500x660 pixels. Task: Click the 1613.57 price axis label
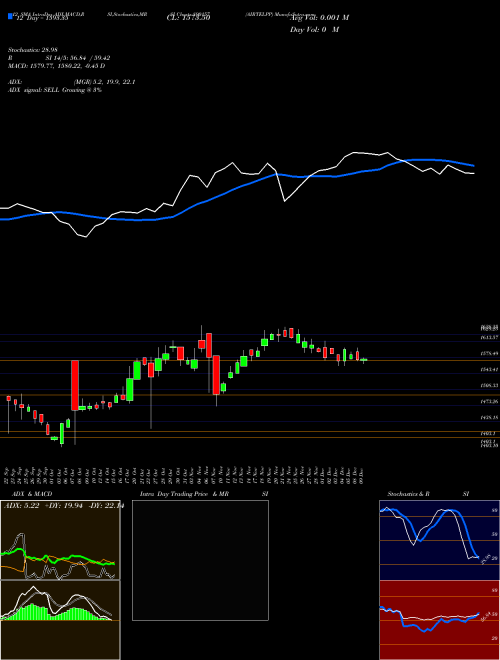pyautogui.click(x=489, y=337)
